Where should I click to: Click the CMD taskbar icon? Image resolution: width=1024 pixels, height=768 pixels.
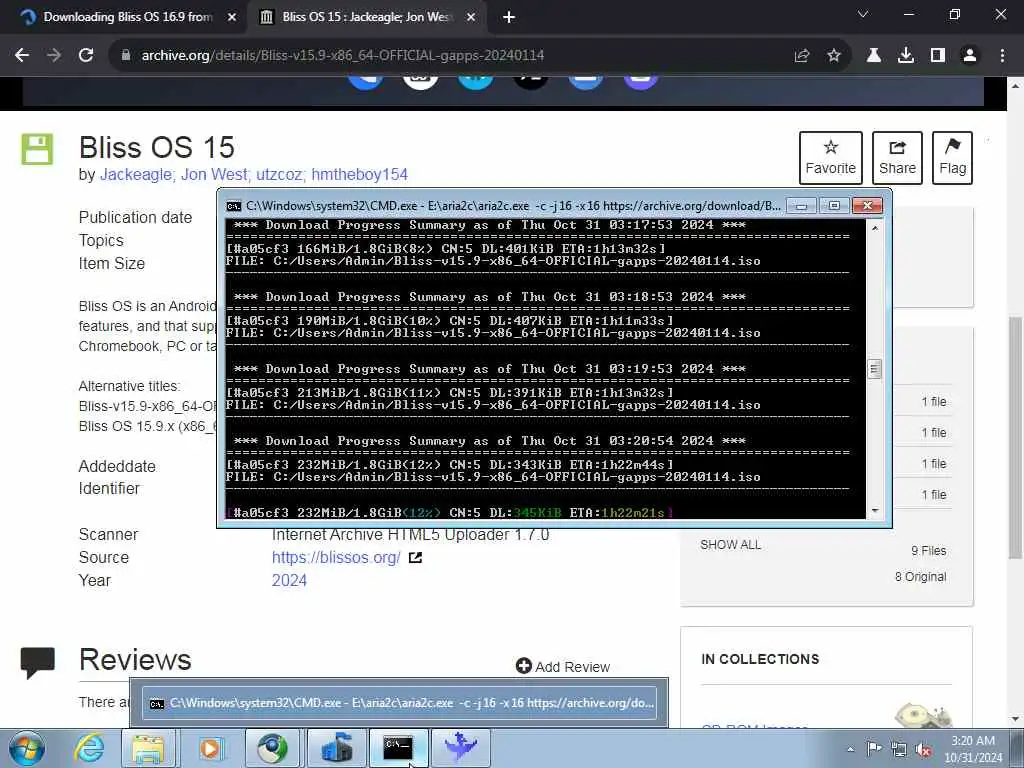point(398,748)
